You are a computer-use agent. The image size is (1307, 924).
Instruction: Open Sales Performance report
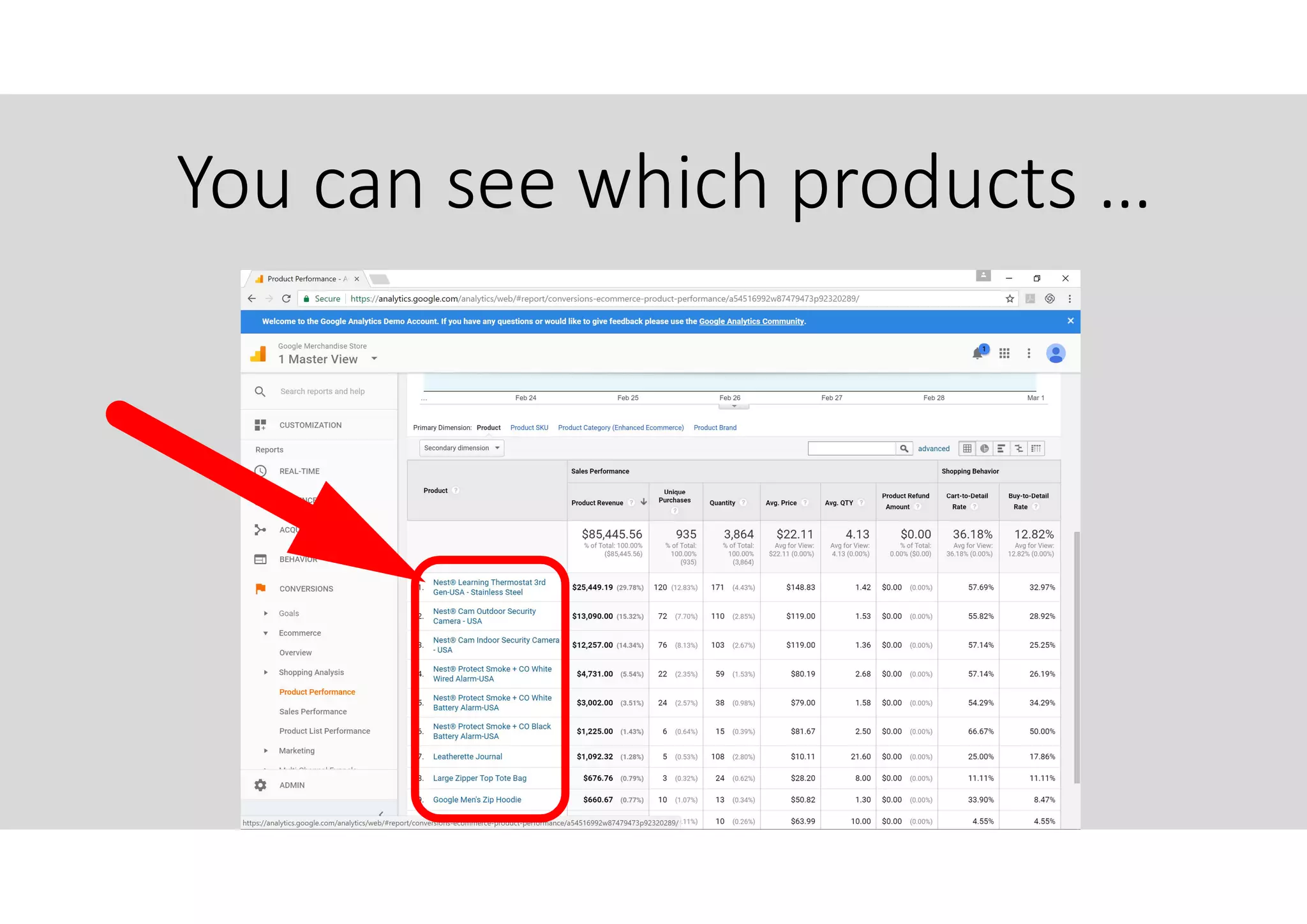pyautogui.click(x=313, y=712)
